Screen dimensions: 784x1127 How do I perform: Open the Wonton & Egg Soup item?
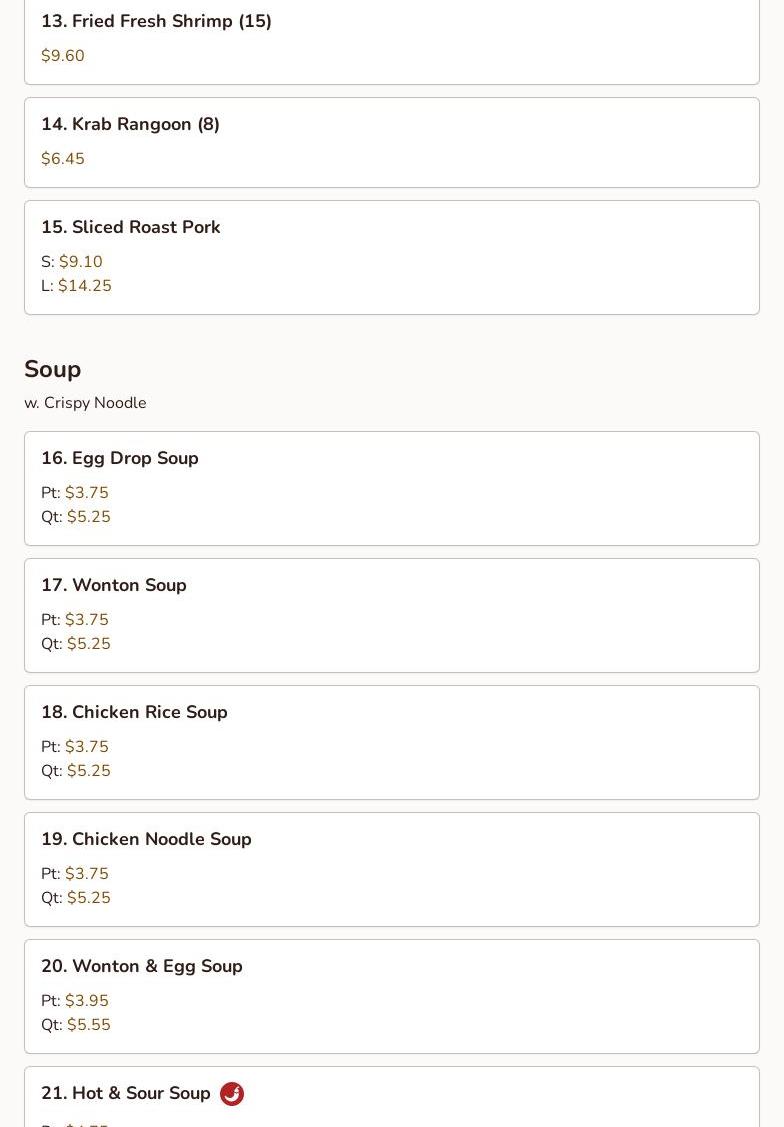[x=142, y=966]
